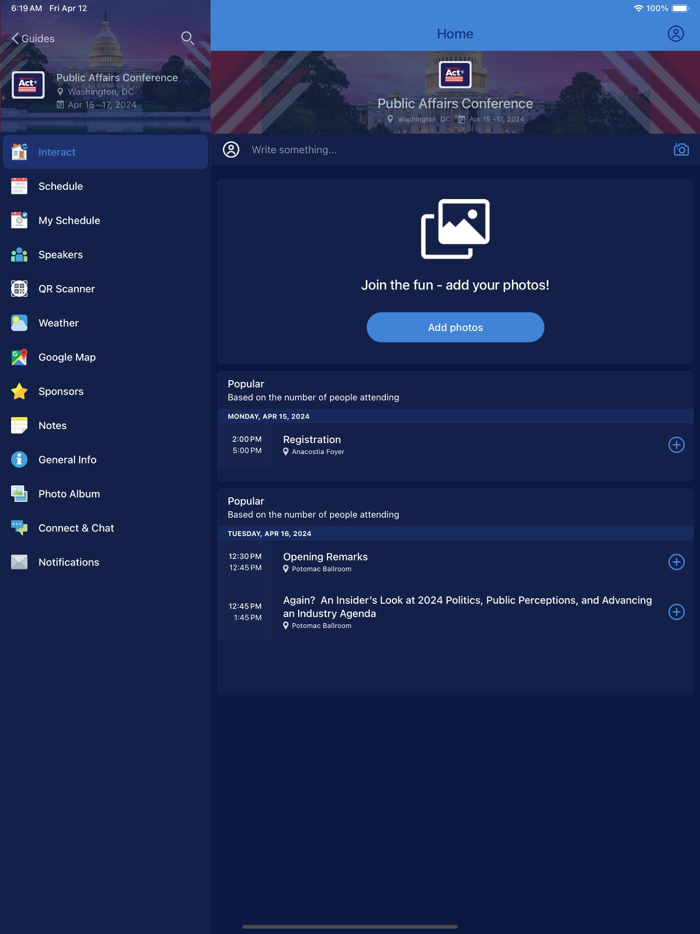Click the Write something text field

455,150
